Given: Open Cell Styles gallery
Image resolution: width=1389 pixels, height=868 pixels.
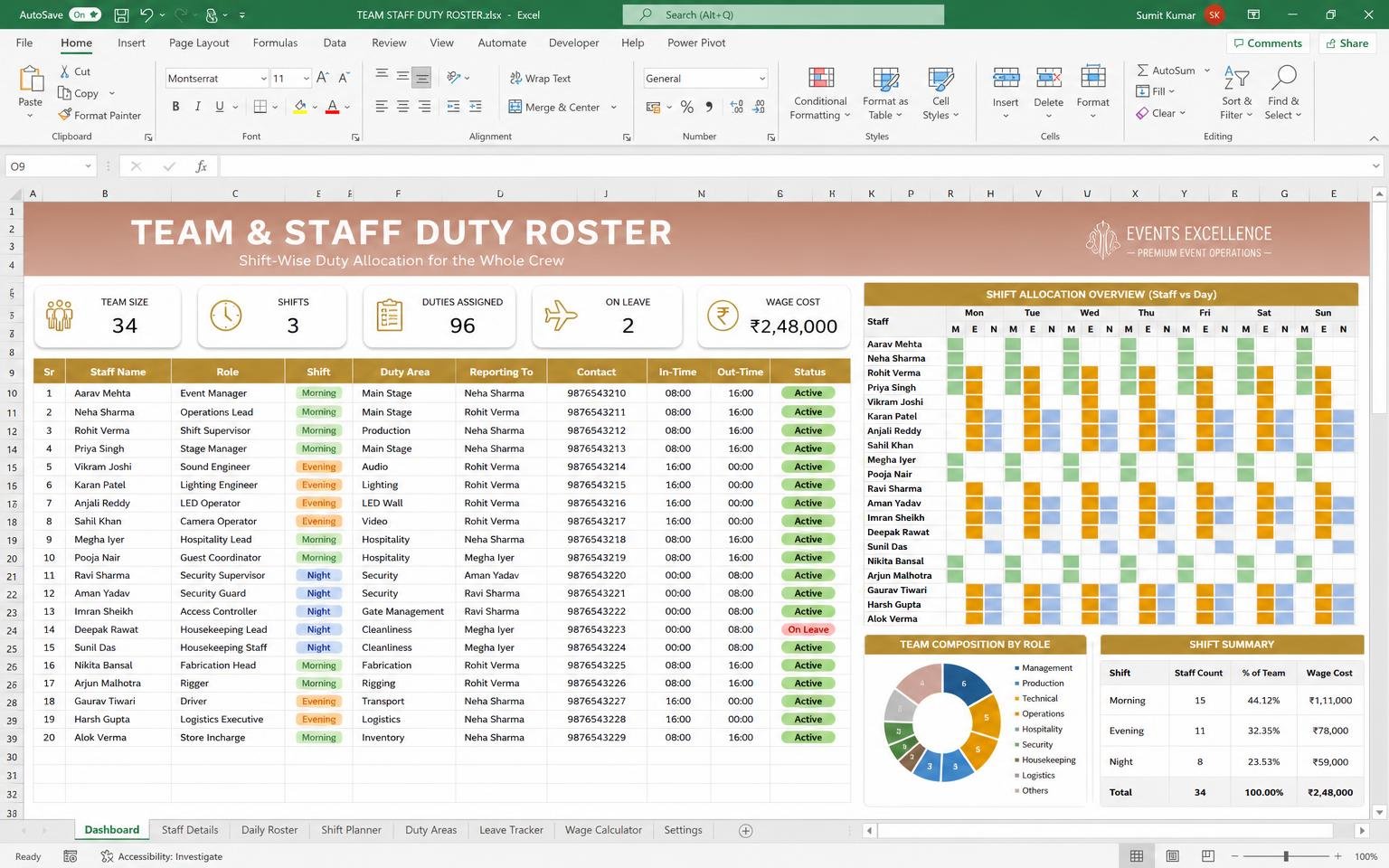Looking at the screenshot, I should click(940, 93).
